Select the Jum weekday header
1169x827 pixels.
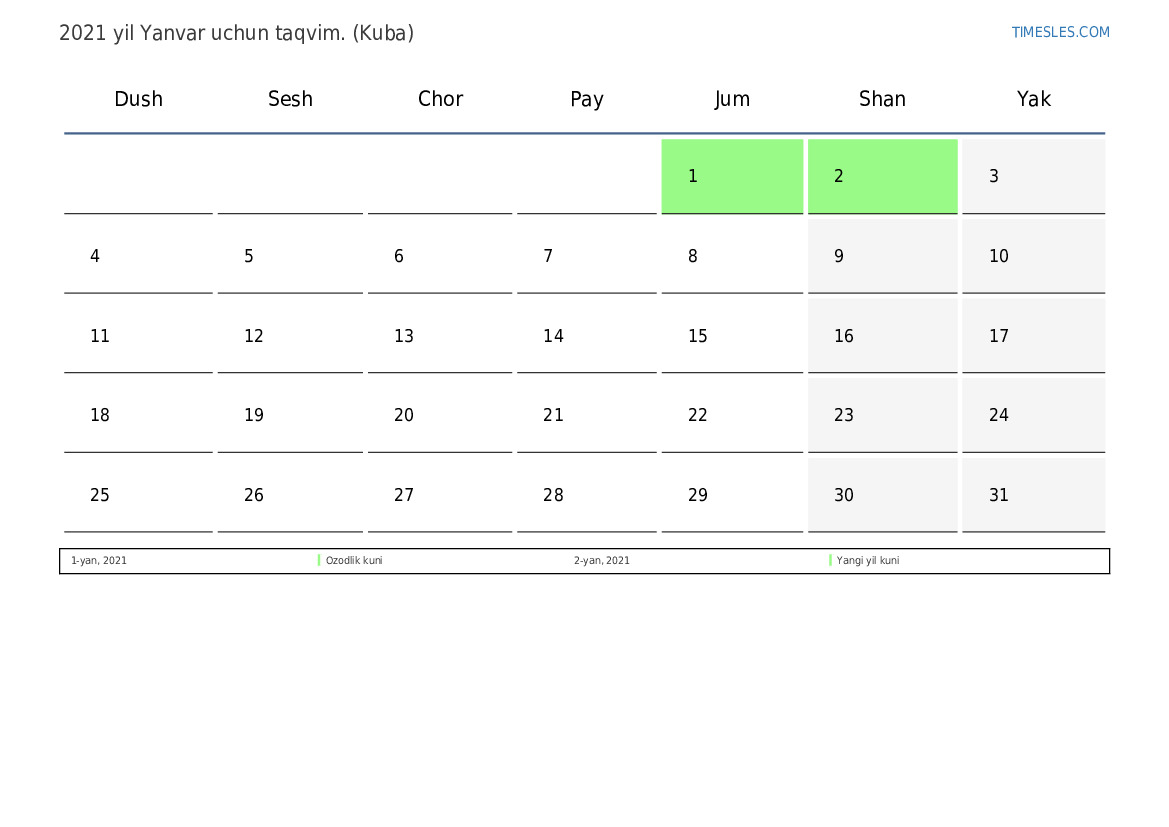tap(732, 99)
